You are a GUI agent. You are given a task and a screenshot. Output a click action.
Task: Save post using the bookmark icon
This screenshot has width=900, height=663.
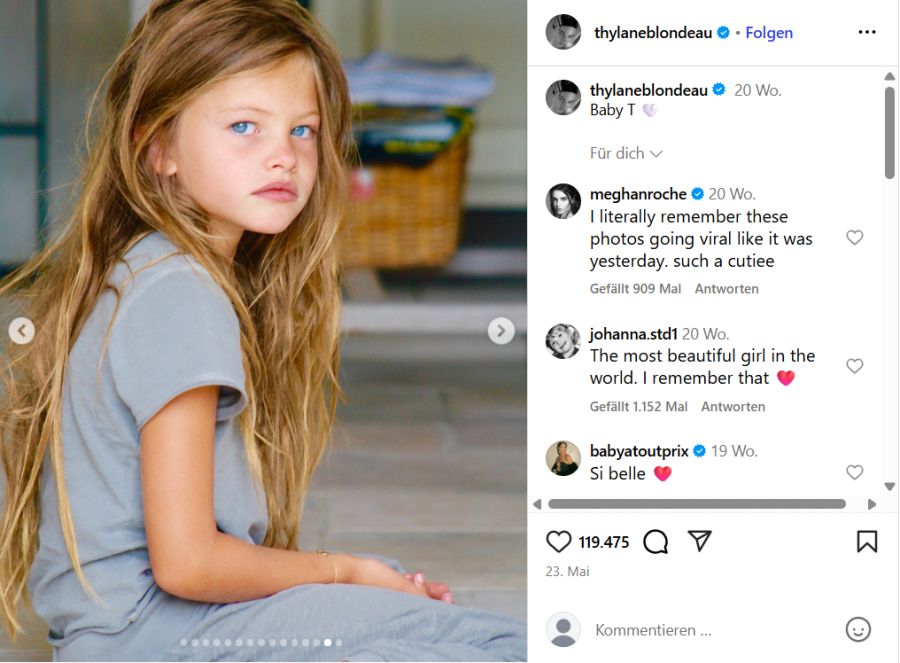(x=867, y=542)
